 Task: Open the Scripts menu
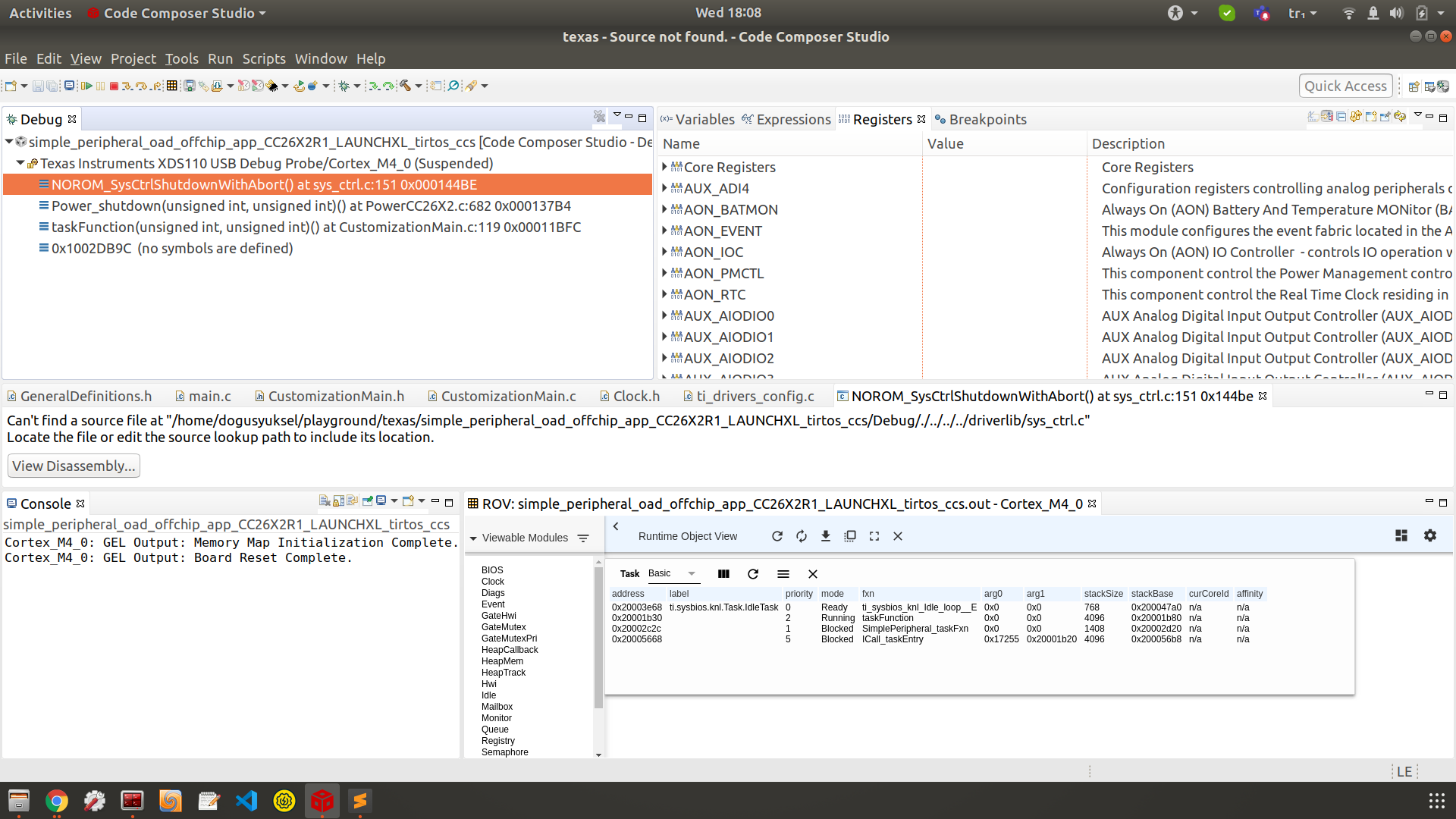click(x=264, y=58)
